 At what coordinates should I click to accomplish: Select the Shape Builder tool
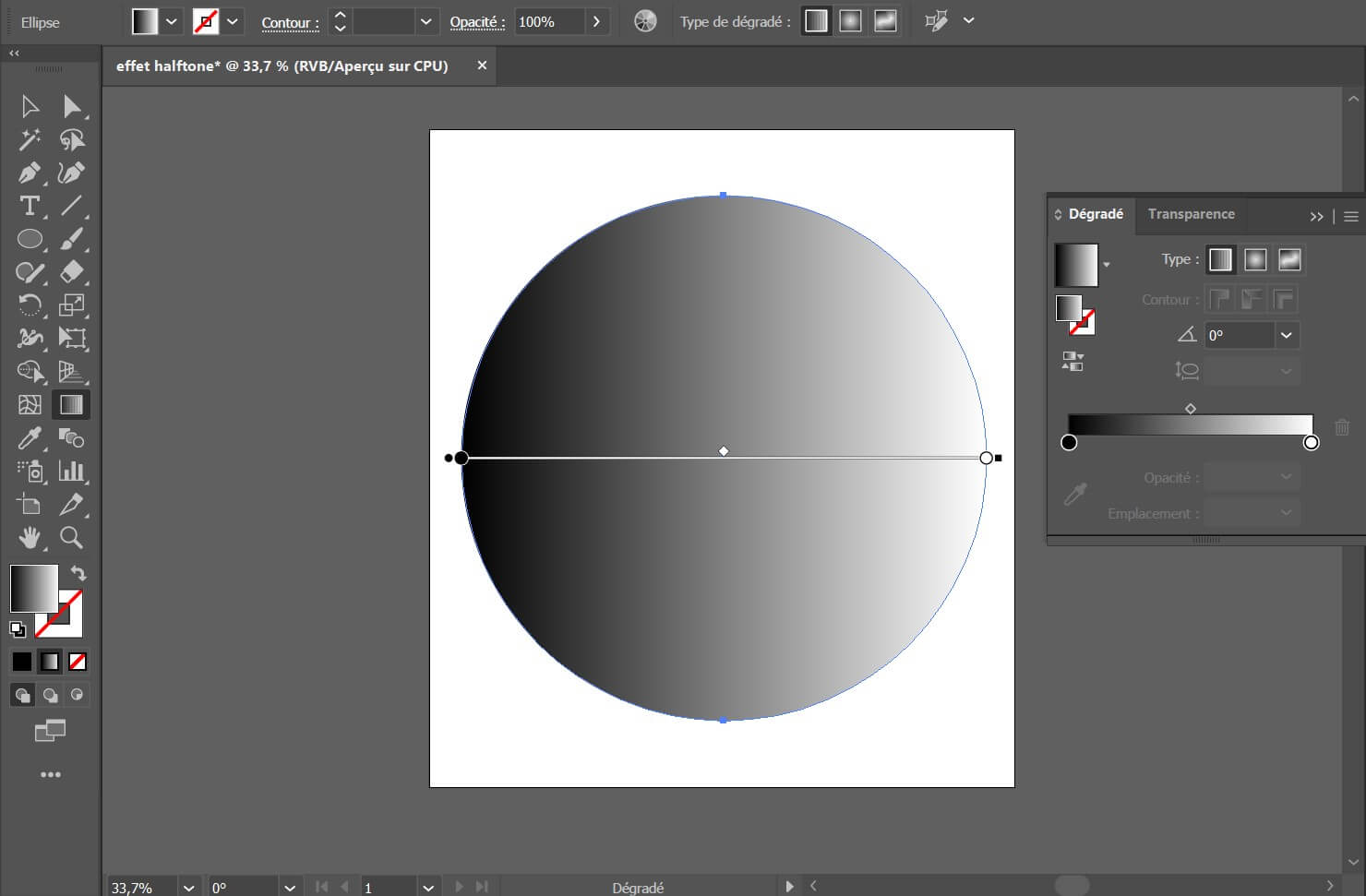coord(30,371)
